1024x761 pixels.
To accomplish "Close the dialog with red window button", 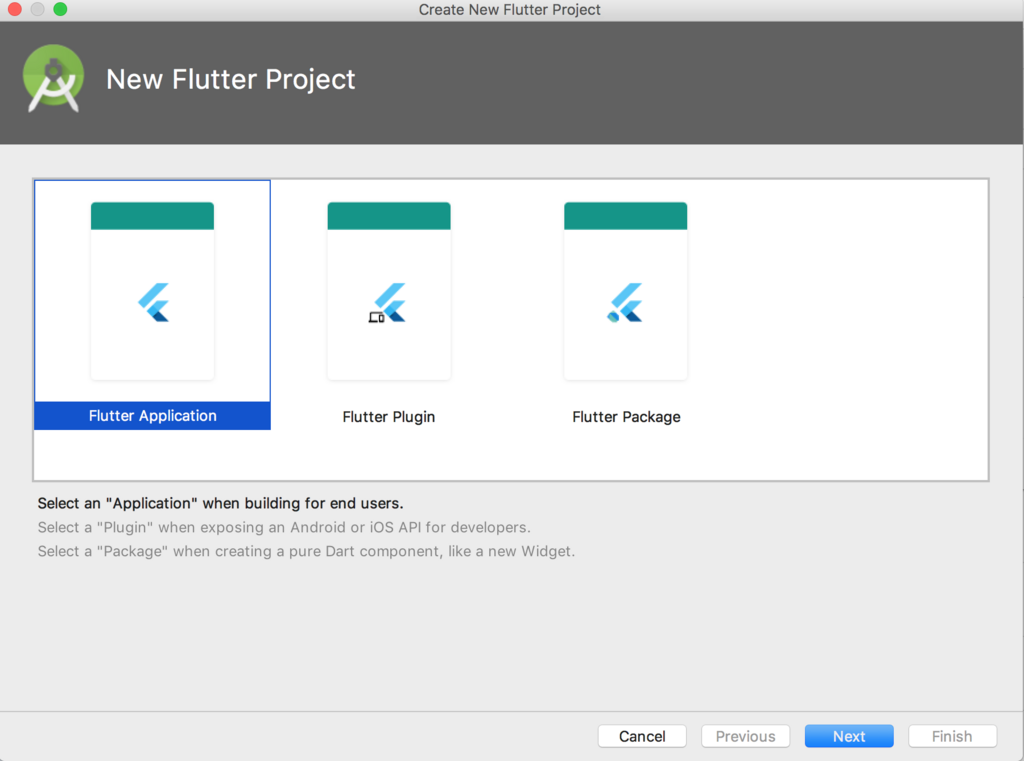I will [14, 9].
